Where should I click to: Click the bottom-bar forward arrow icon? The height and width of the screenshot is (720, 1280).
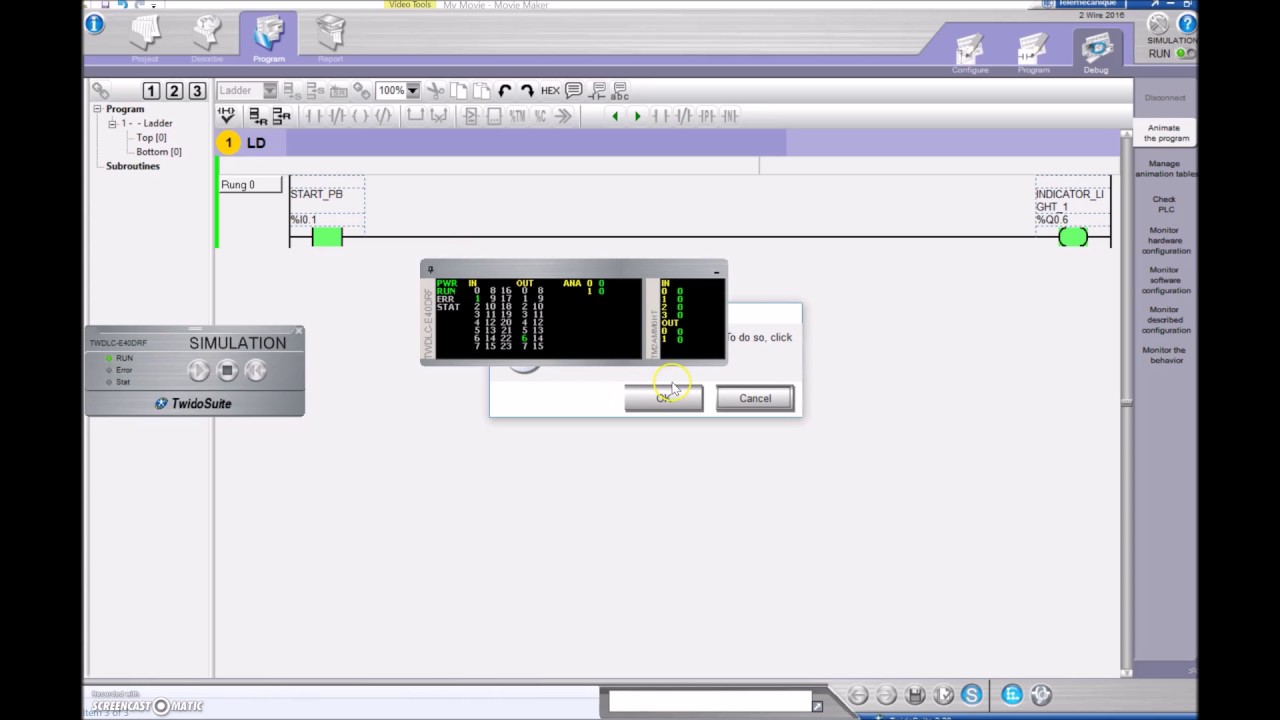pyautogui.click(x=886, y=695)
